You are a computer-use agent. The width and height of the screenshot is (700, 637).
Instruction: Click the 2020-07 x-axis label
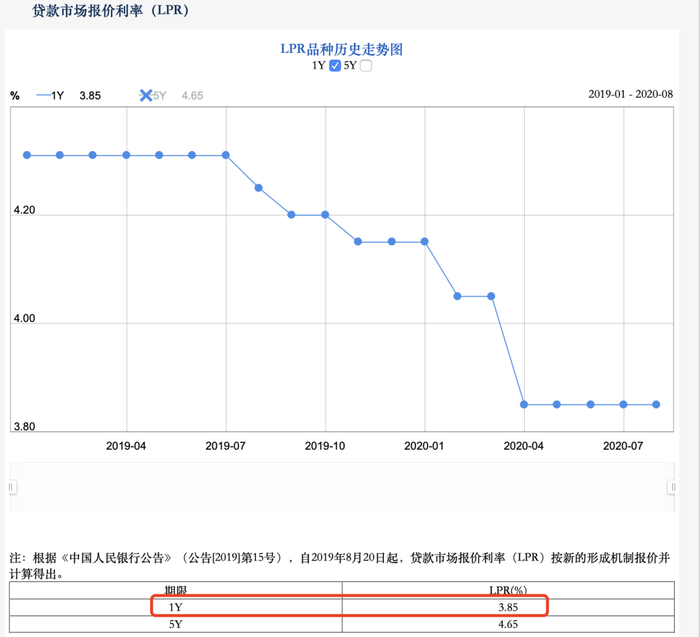623,446
